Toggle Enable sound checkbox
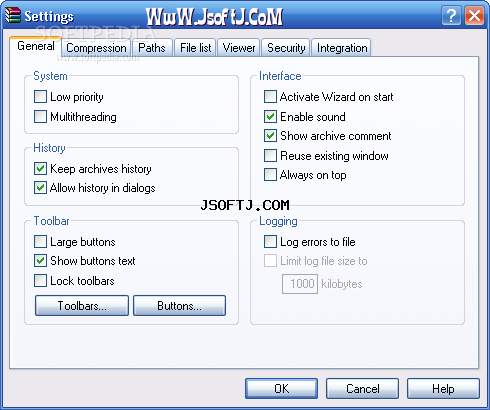 coord(270,117)
